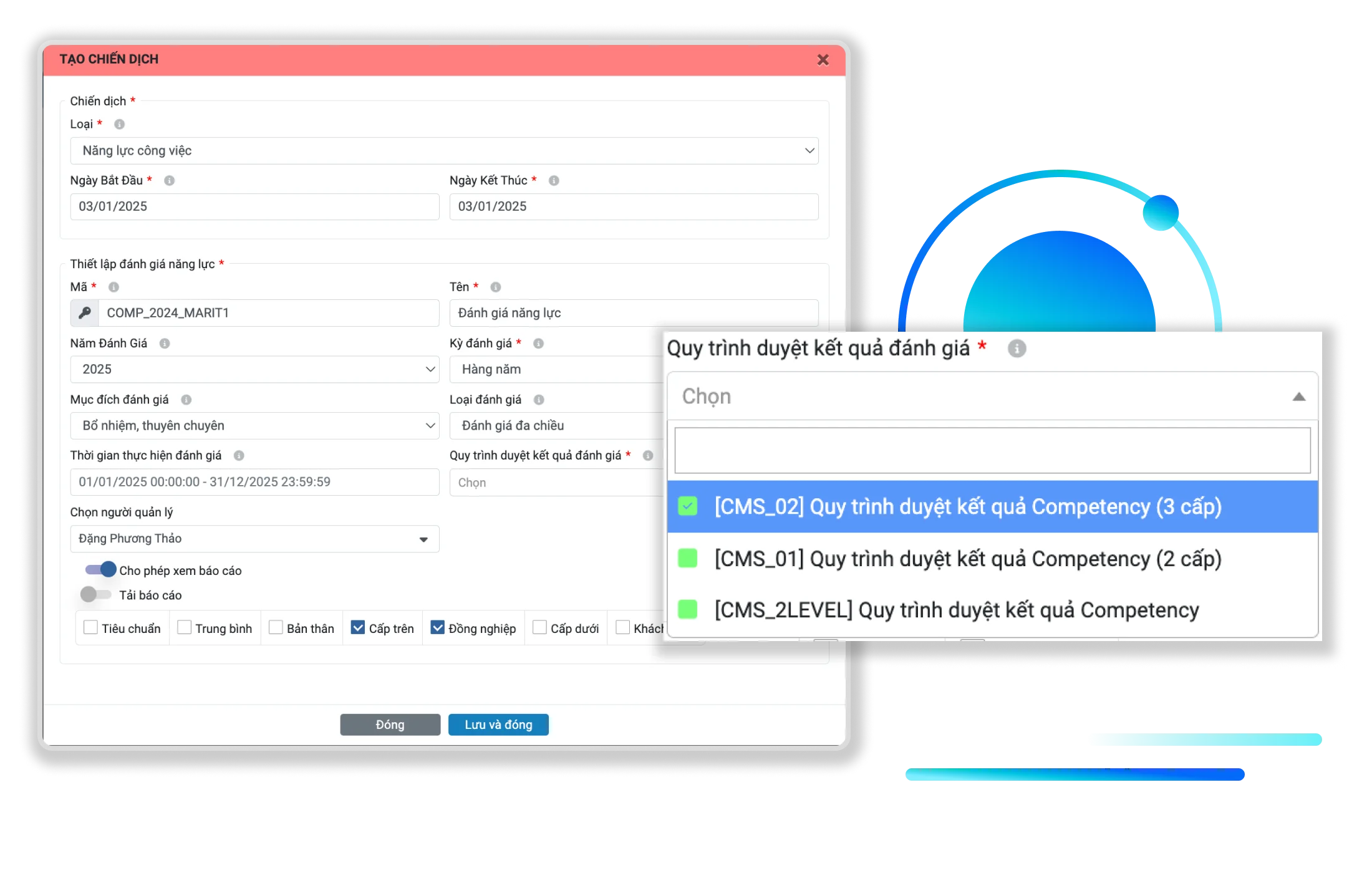This screenshot has height=873, width=1372.
Task: Click Đóng button to close dialog
Action: coord(389,724)
